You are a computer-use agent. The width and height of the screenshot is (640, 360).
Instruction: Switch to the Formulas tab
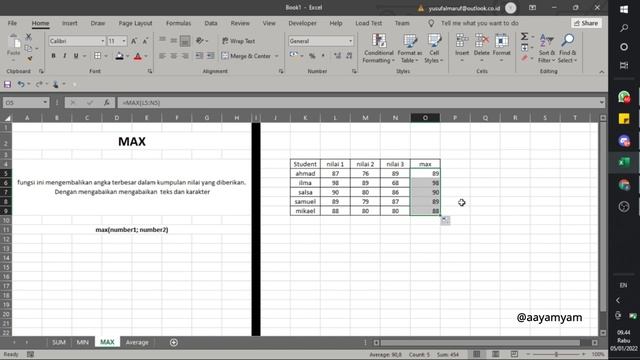click(x=178, y=23)
